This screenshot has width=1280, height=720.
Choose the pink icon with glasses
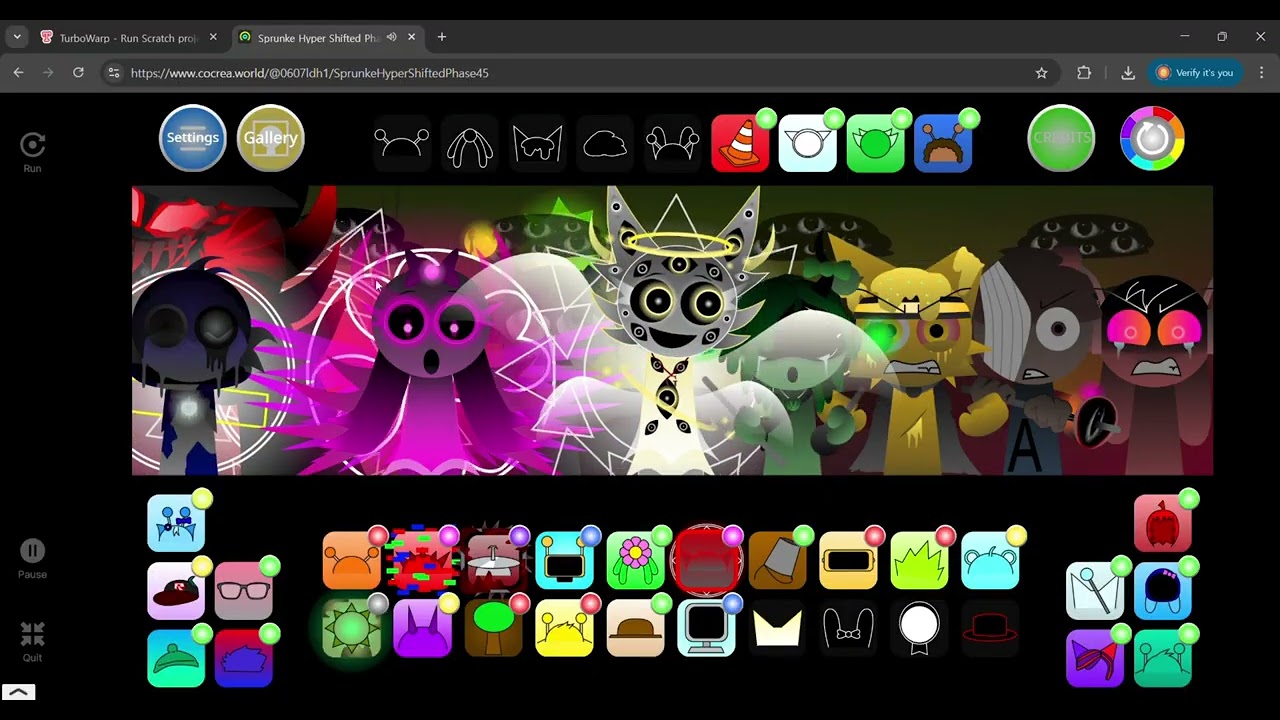pyautogui.click(x=244, y=591)
